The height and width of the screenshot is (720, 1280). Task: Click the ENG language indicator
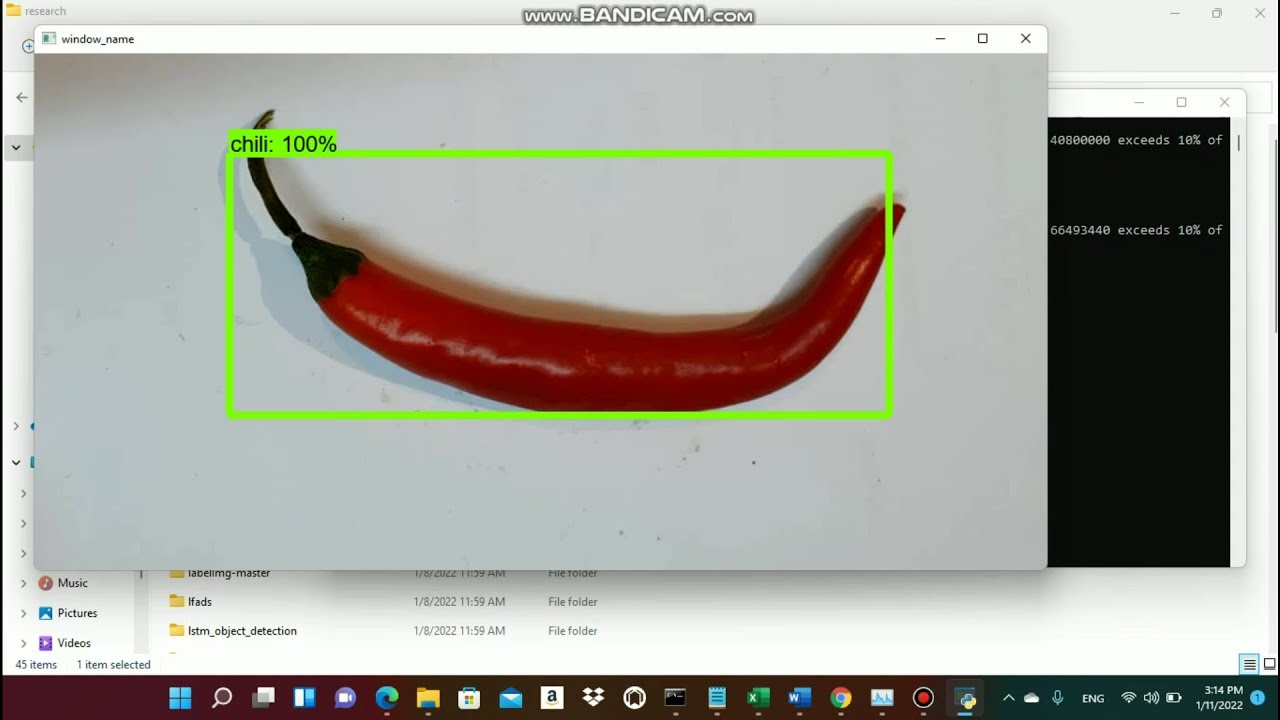point(1093,698)
